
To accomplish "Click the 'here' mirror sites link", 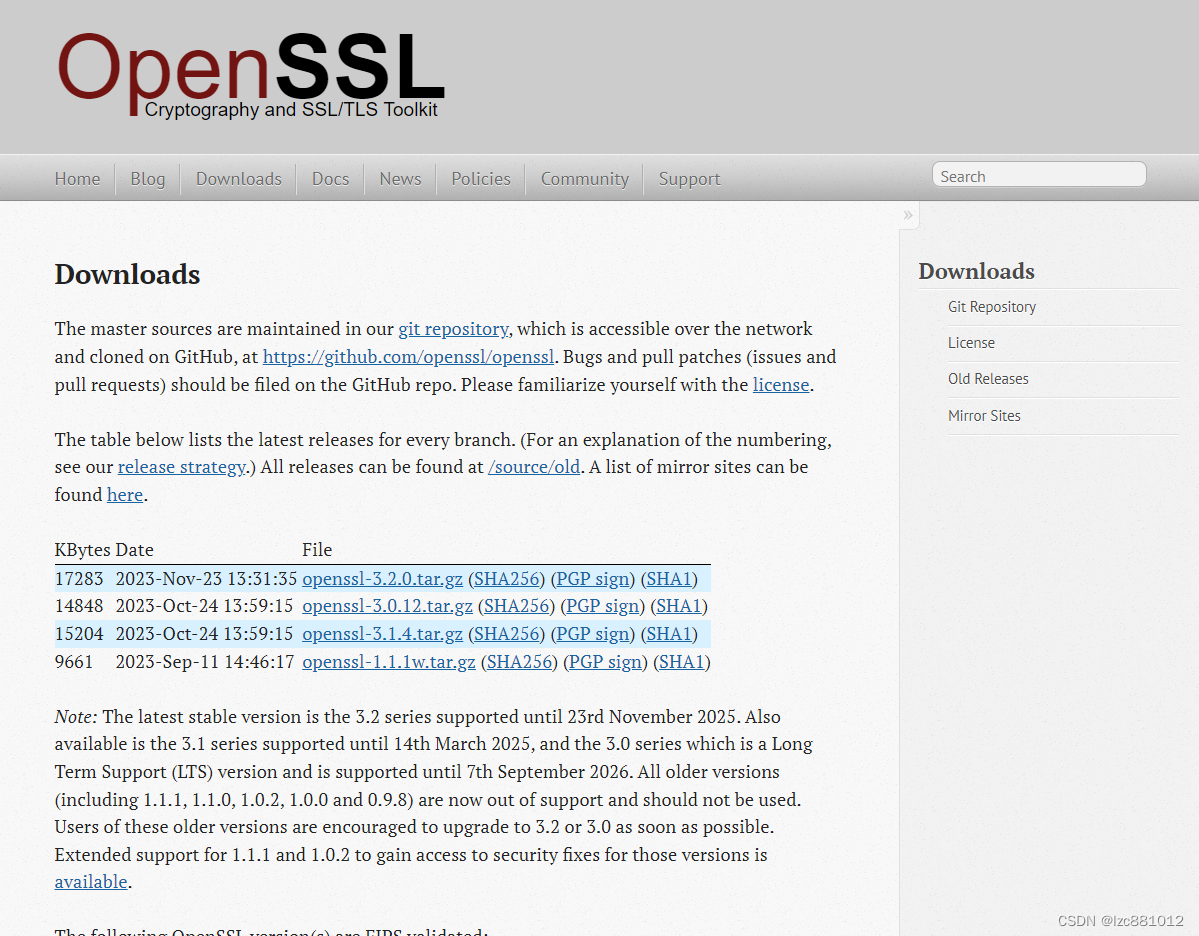I will (125, 495).
